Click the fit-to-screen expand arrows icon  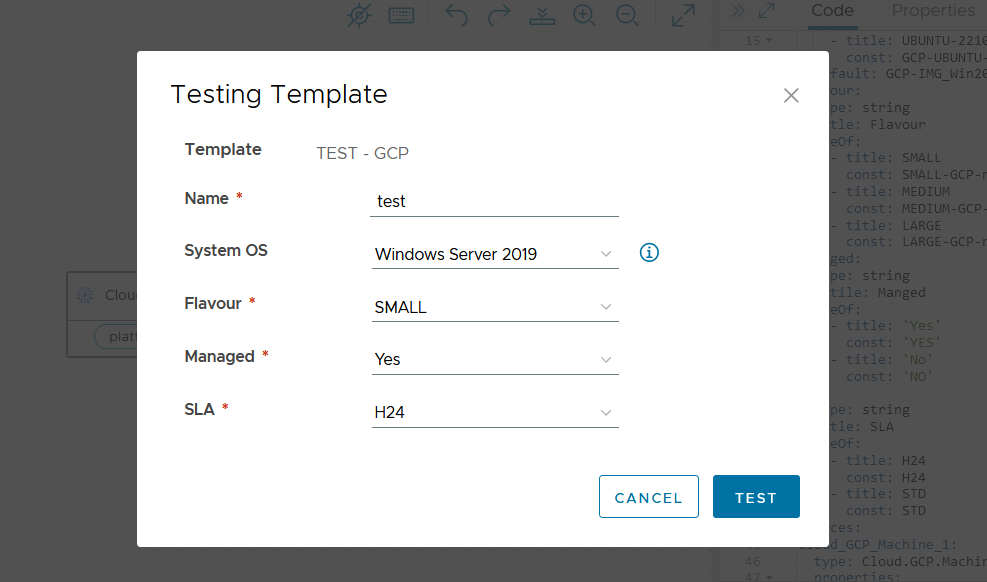point(683,15)
